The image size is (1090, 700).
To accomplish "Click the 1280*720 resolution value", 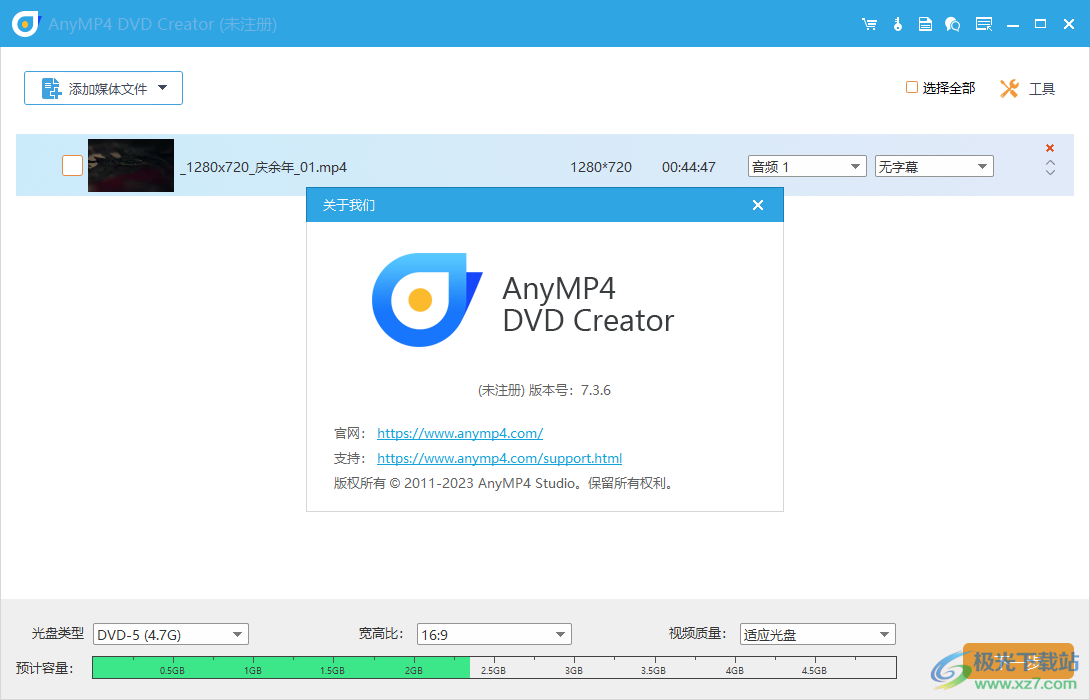I will 601,167.
